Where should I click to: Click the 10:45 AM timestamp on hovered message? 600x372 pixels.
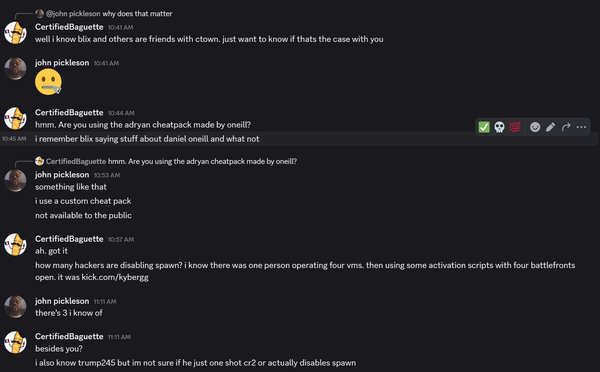14,139
